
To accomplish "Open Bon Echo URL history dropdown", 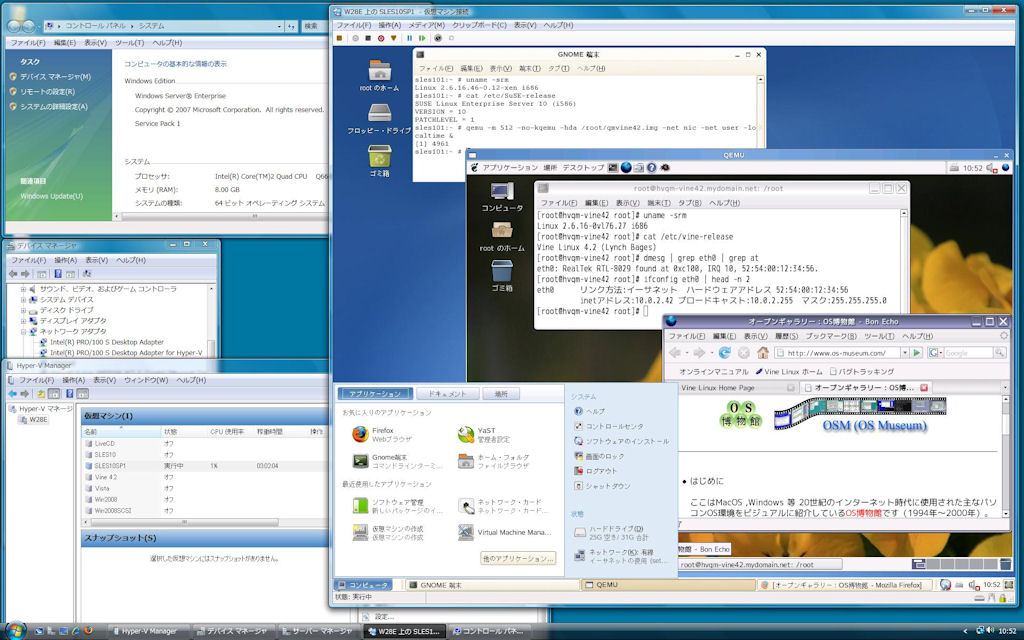I will [x=904, y=353].
